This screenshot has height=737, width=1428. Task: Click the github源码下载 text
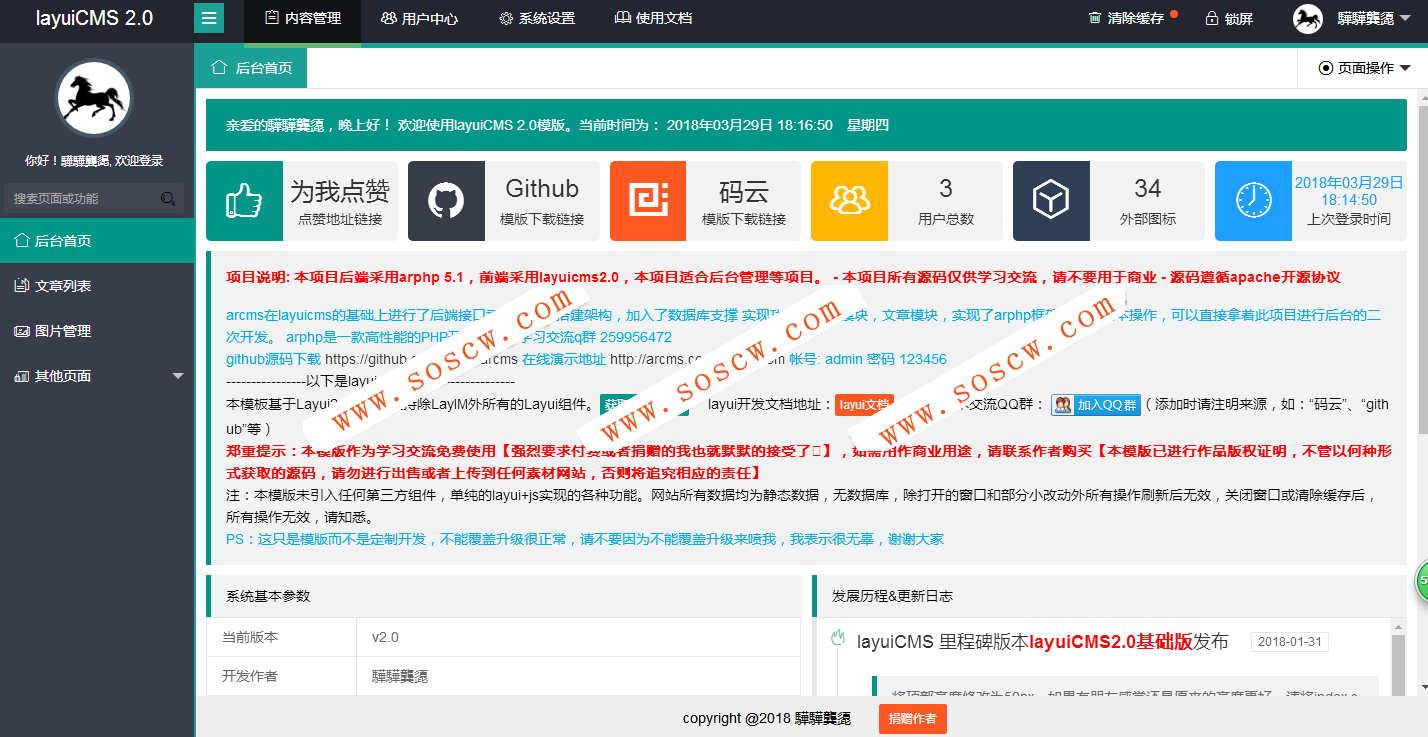[x=274, y=359]
